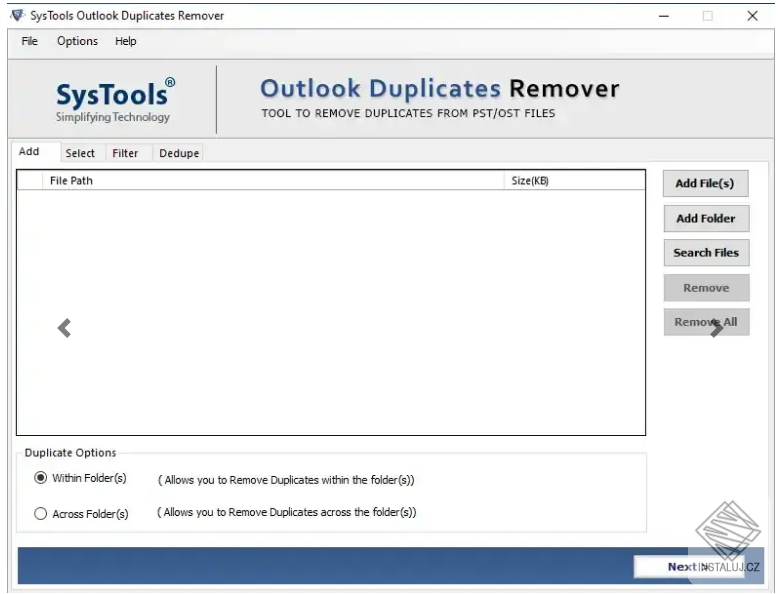Click the Size(KB) column header
This screenshot has height=594, width=779.
575,181
